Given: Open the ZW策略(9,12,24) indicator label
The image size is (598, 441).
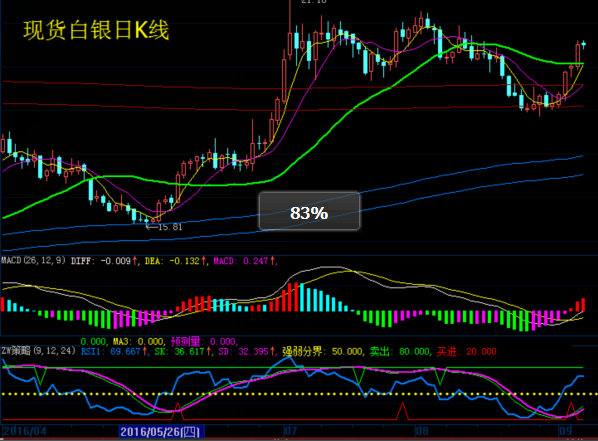Looking at the screenshot, I should (39, 351).
